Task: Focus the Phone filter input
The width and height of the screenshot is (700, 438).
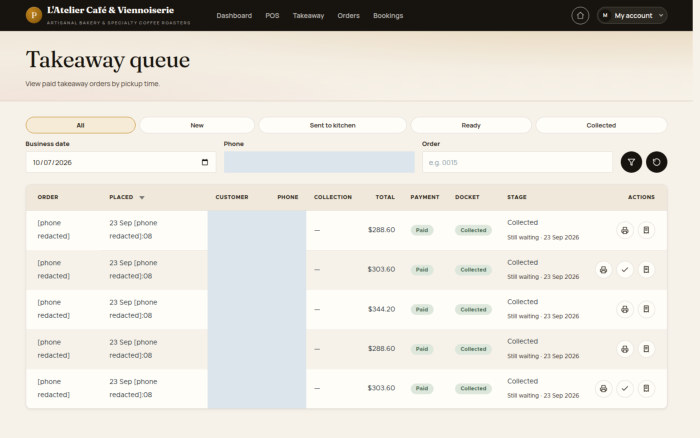Action: click(319, 162)
